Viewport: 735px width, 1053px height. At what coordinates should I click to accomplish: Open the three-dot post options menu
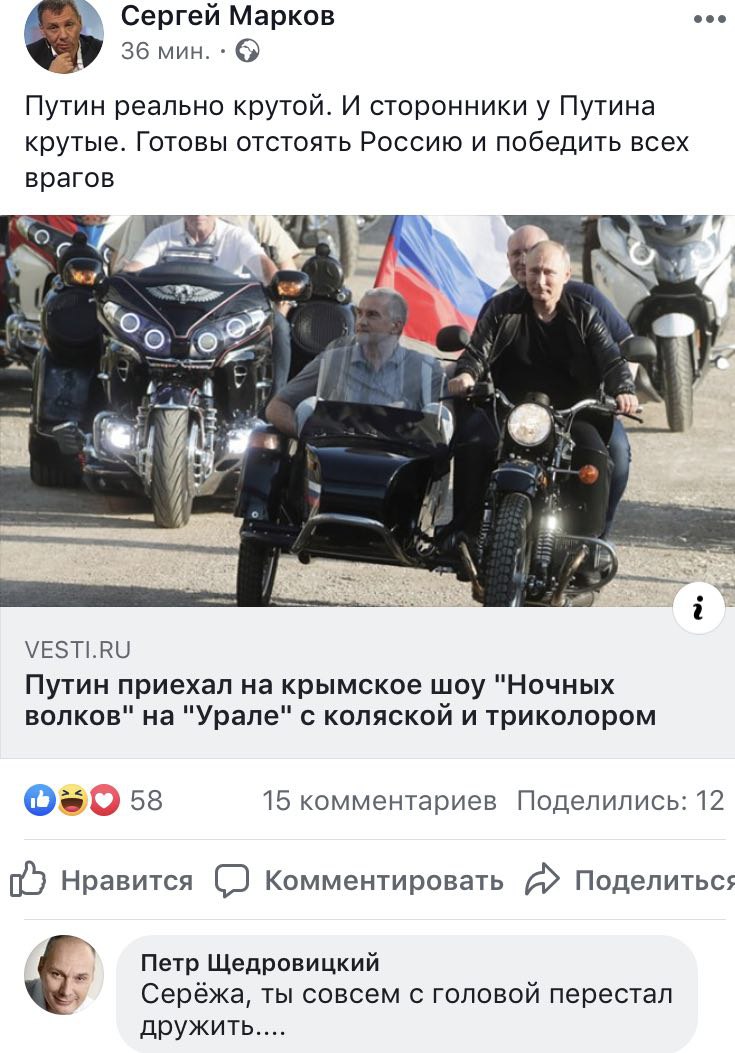[x=709, y=19]
